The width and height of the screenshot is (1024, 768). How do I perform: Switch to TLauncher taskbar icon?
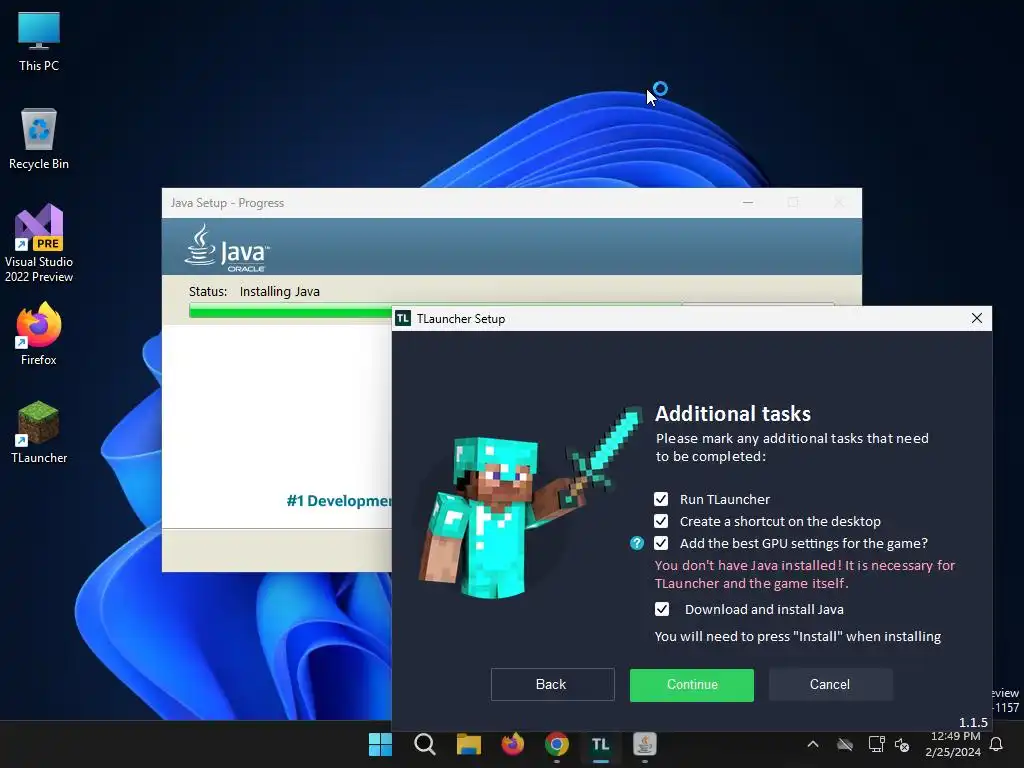pos(601,744)
